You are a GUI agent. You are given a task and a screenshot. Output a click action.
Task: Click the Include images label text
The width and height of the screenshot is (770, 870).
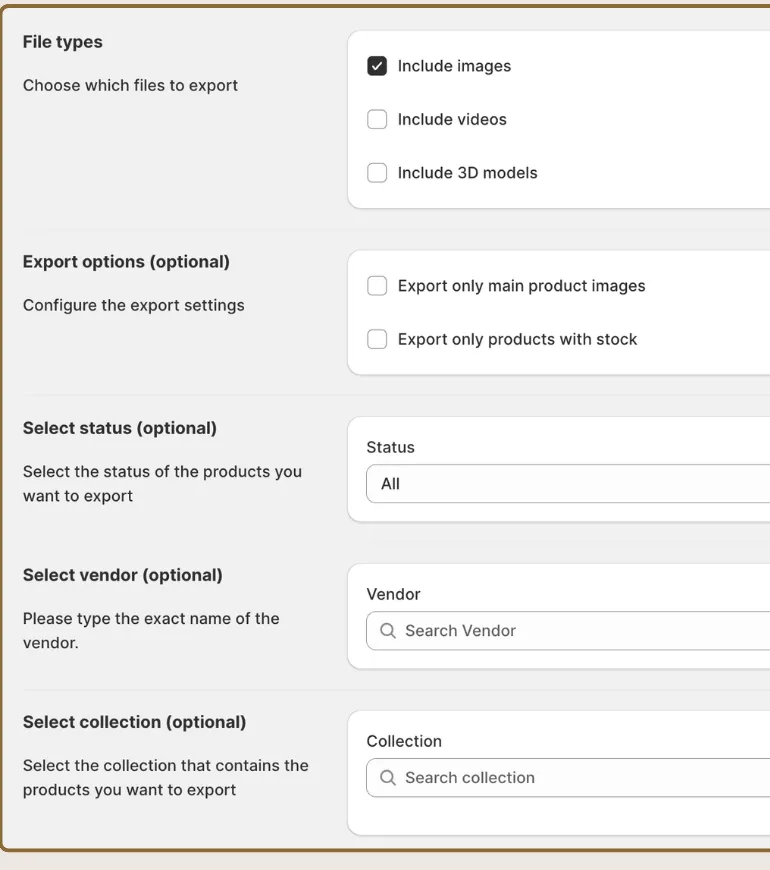pos(454,66)
